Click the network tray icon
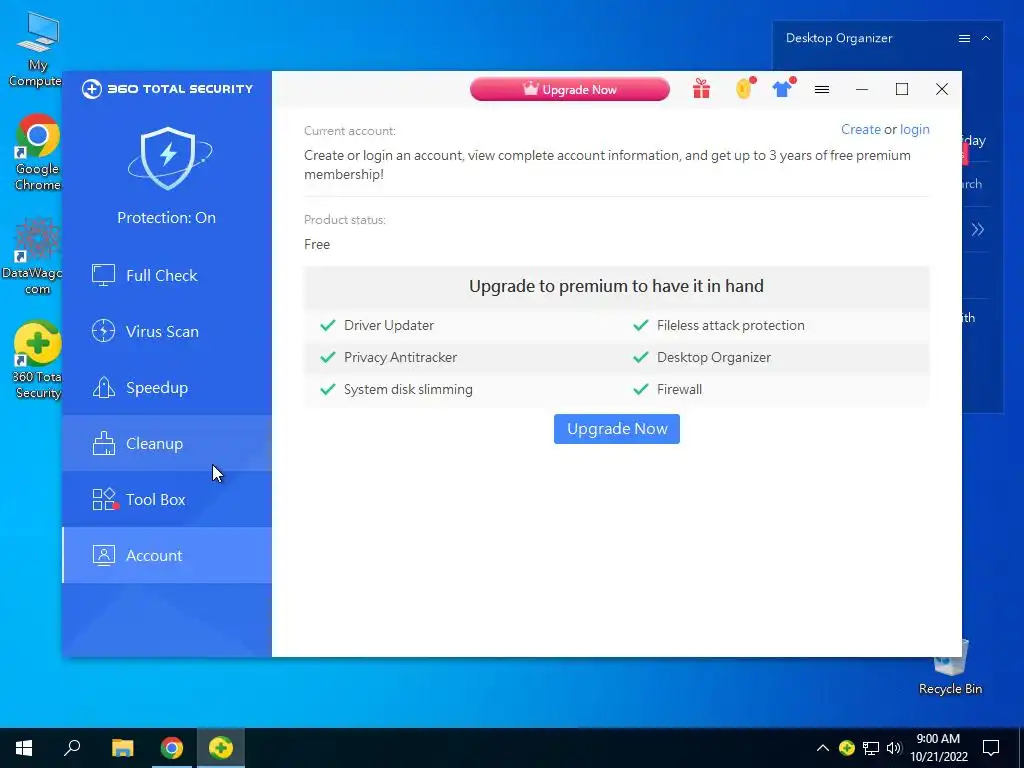The width and height of the screenshot is (1024, 768). (871, 748)
